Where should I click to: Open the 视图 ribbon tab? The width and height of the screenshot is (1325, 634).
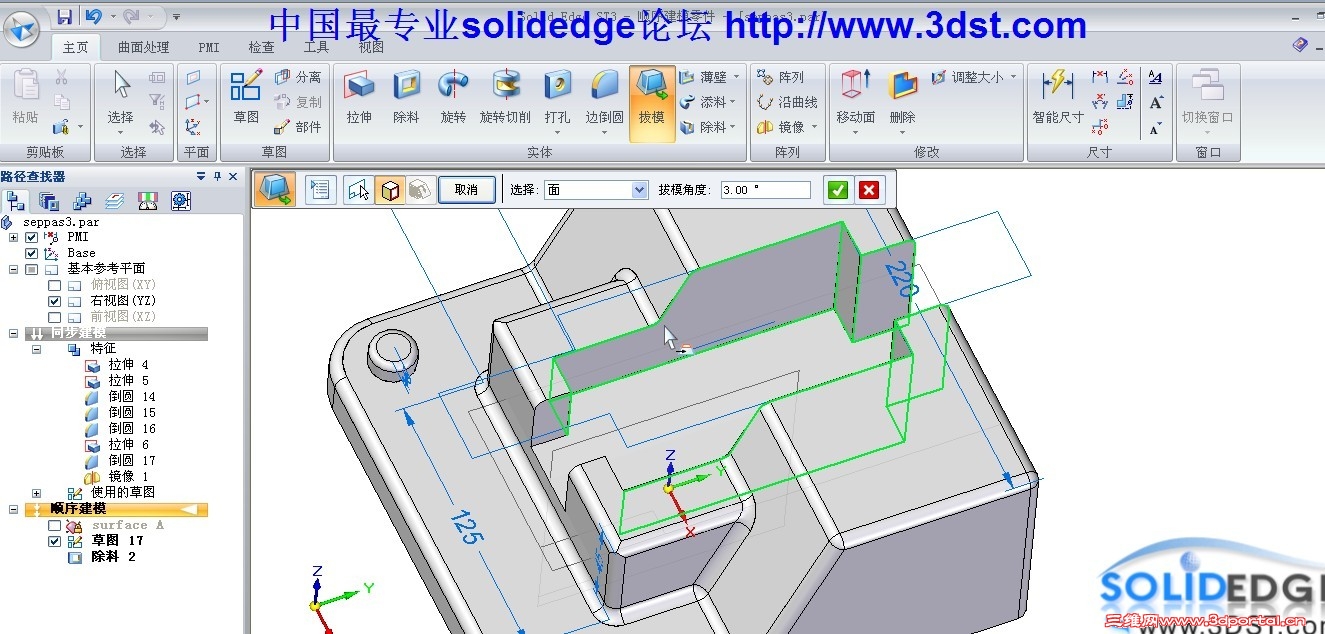(371, 47)
